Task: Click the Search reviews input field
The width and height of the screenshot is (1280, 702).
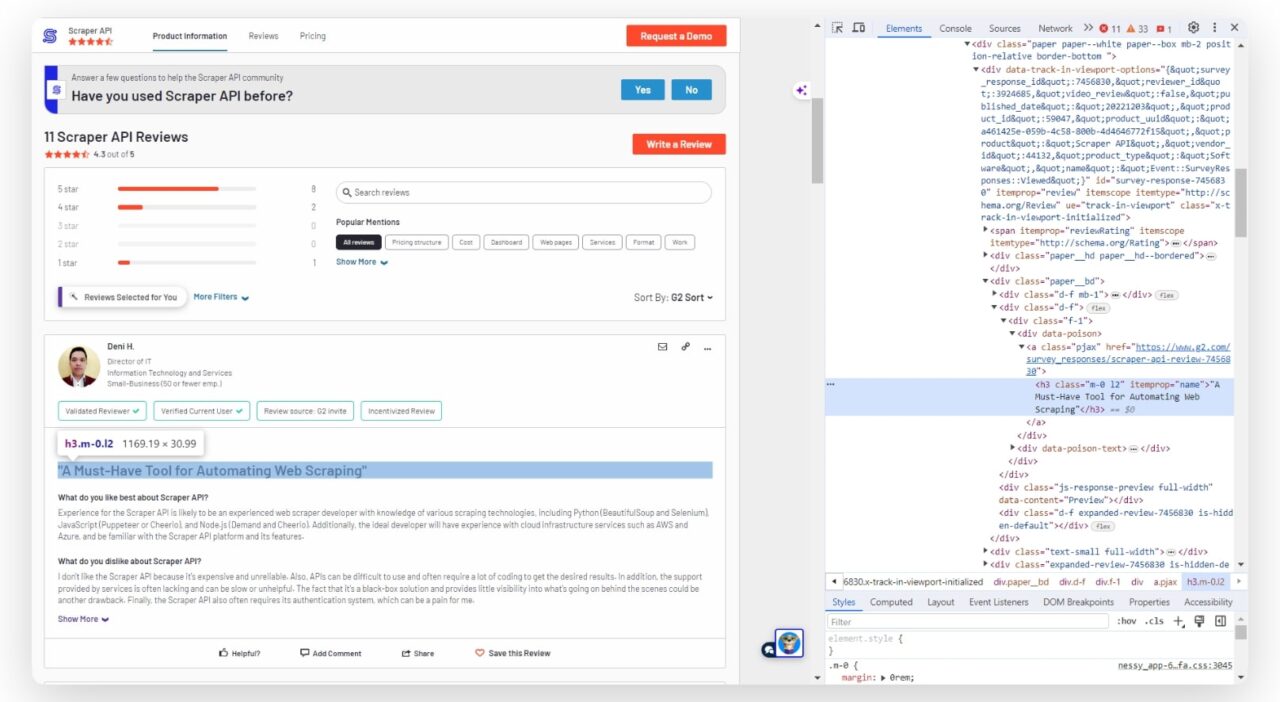Action: [x=524, y=192]
